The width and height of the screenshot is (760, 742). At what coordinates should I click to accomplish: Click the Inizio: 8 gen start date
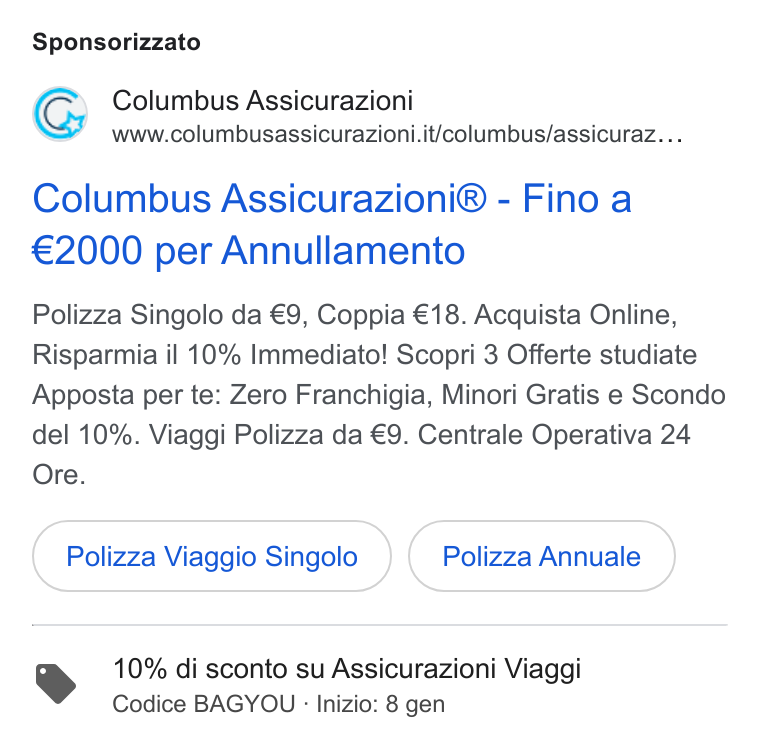point(380,704)
